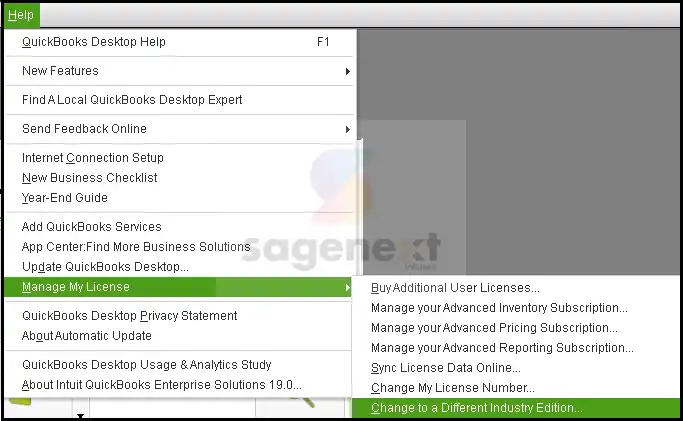Select About Automatic Update

click(178, 336)
